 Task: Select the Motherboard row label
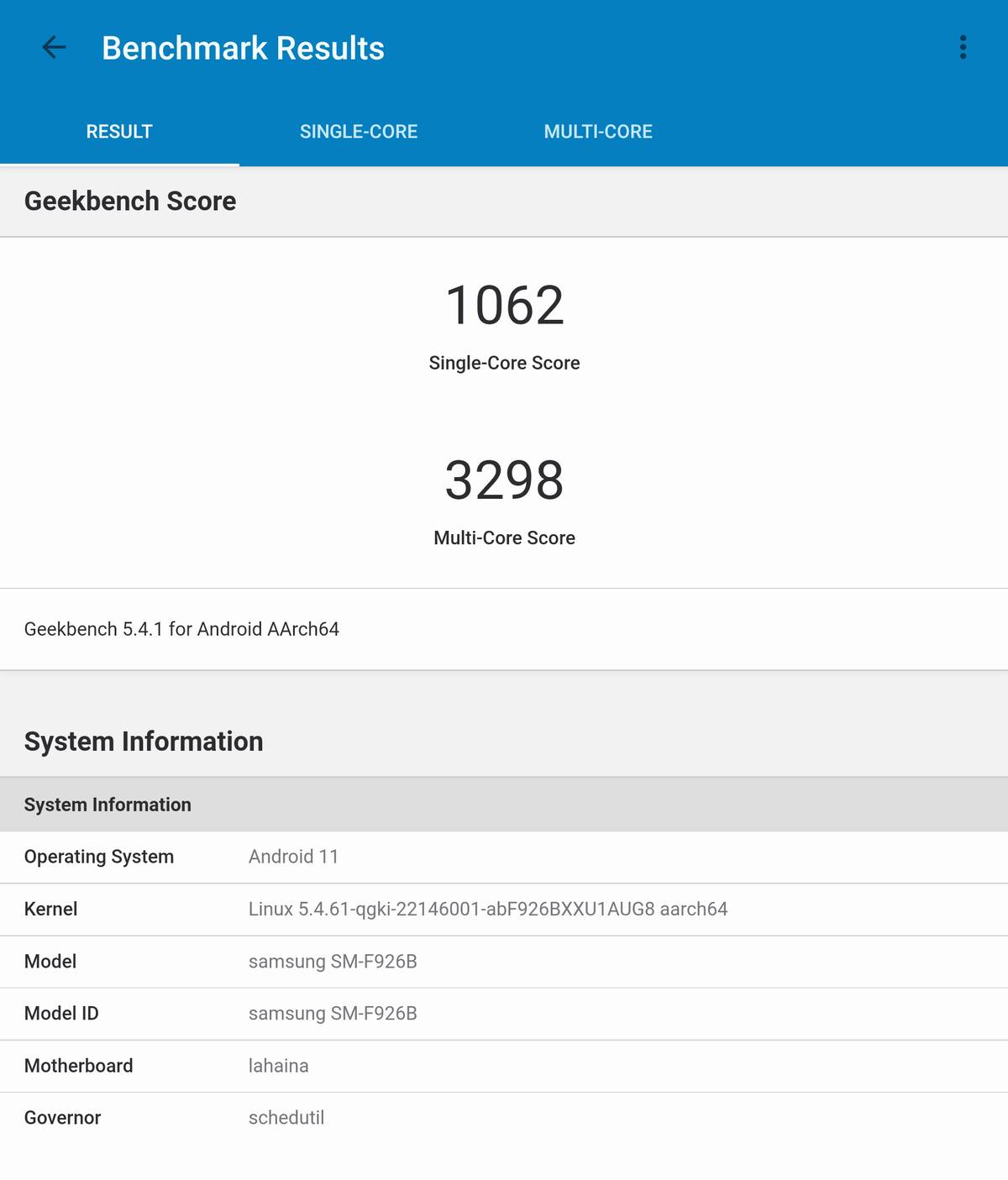click(x=79, y=1066)
